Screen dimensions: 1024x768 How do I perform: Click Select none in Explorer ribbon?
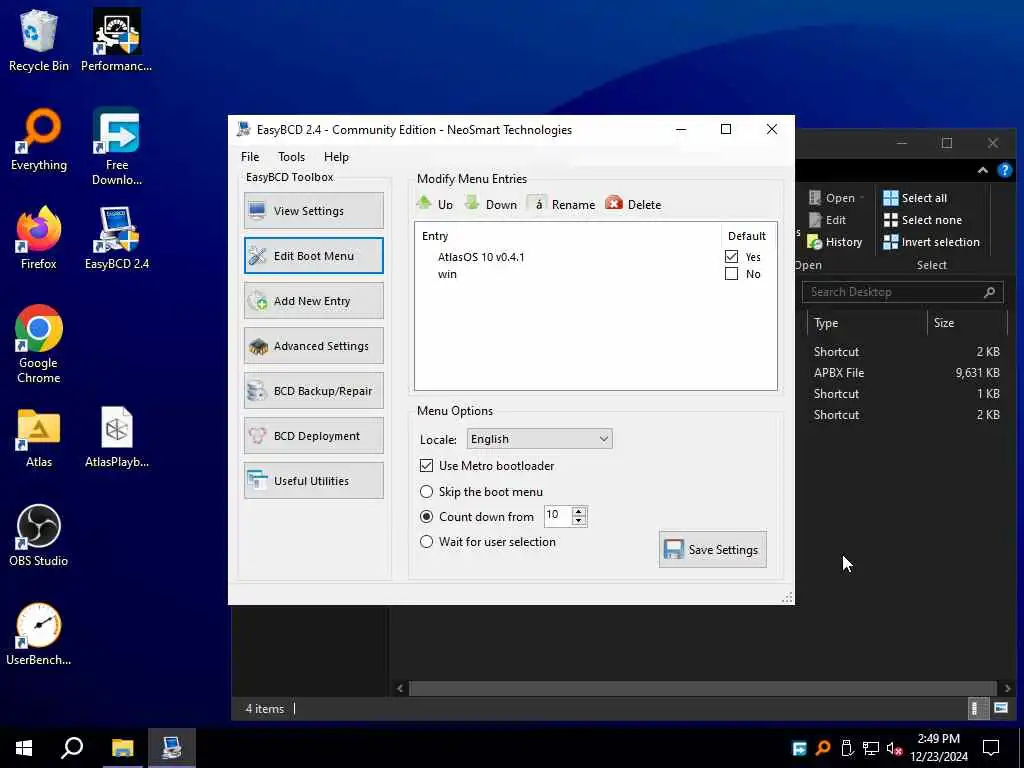tap(922, 220)
